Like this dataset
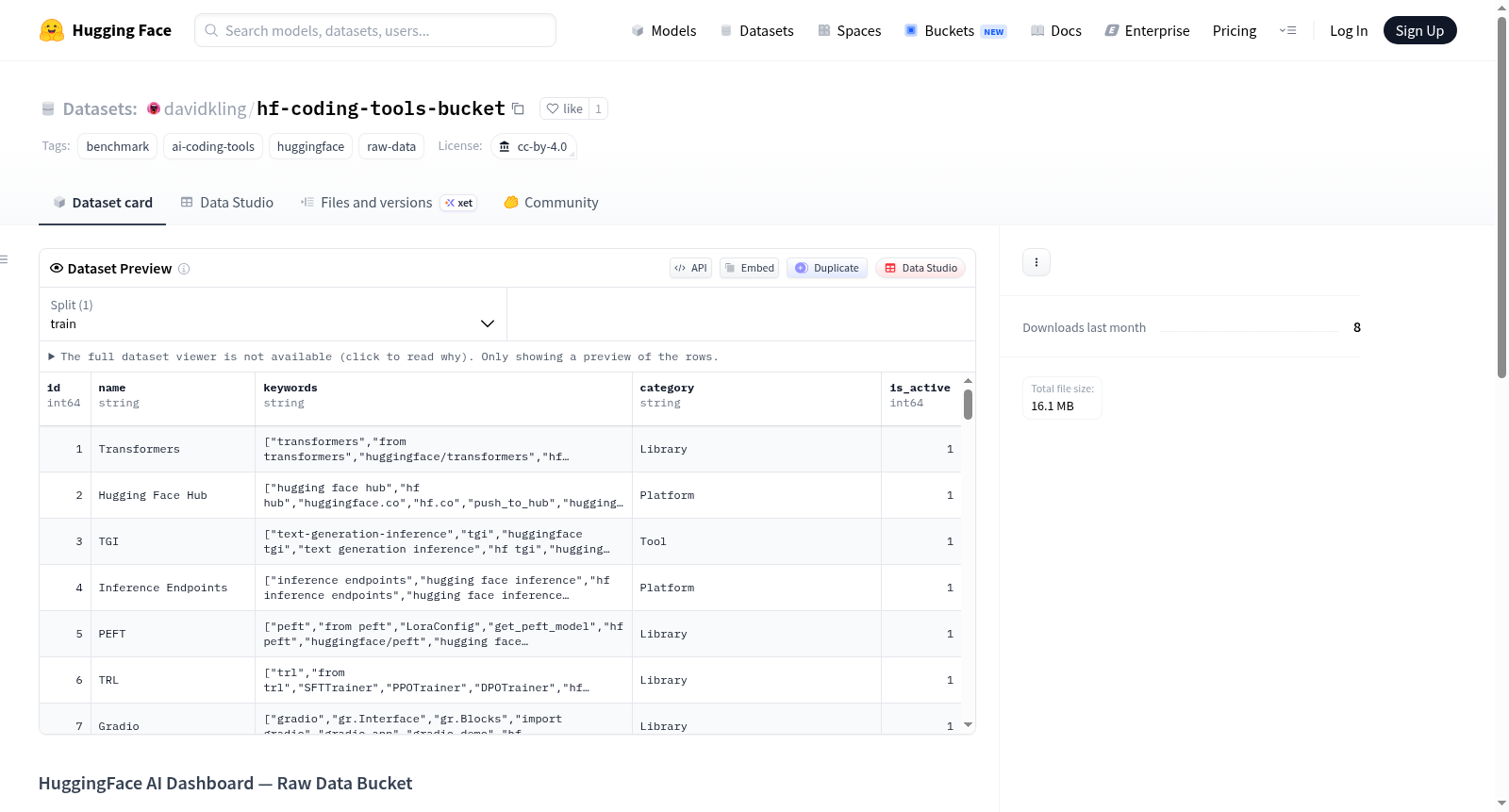The width and height of the screenshot is (1509, 812). point(565,108)
